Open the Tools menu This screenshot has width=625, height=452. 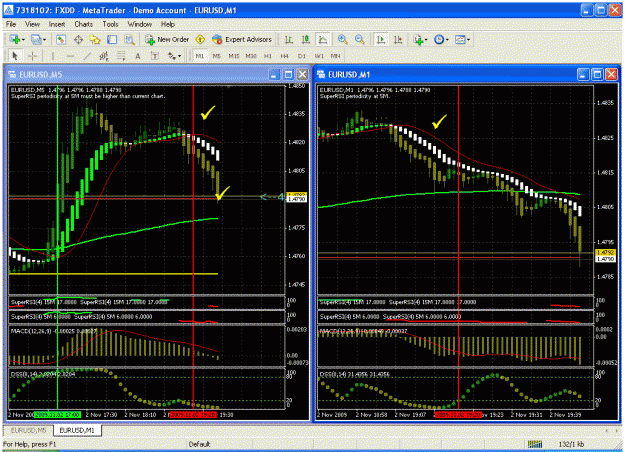click(110, 24)
